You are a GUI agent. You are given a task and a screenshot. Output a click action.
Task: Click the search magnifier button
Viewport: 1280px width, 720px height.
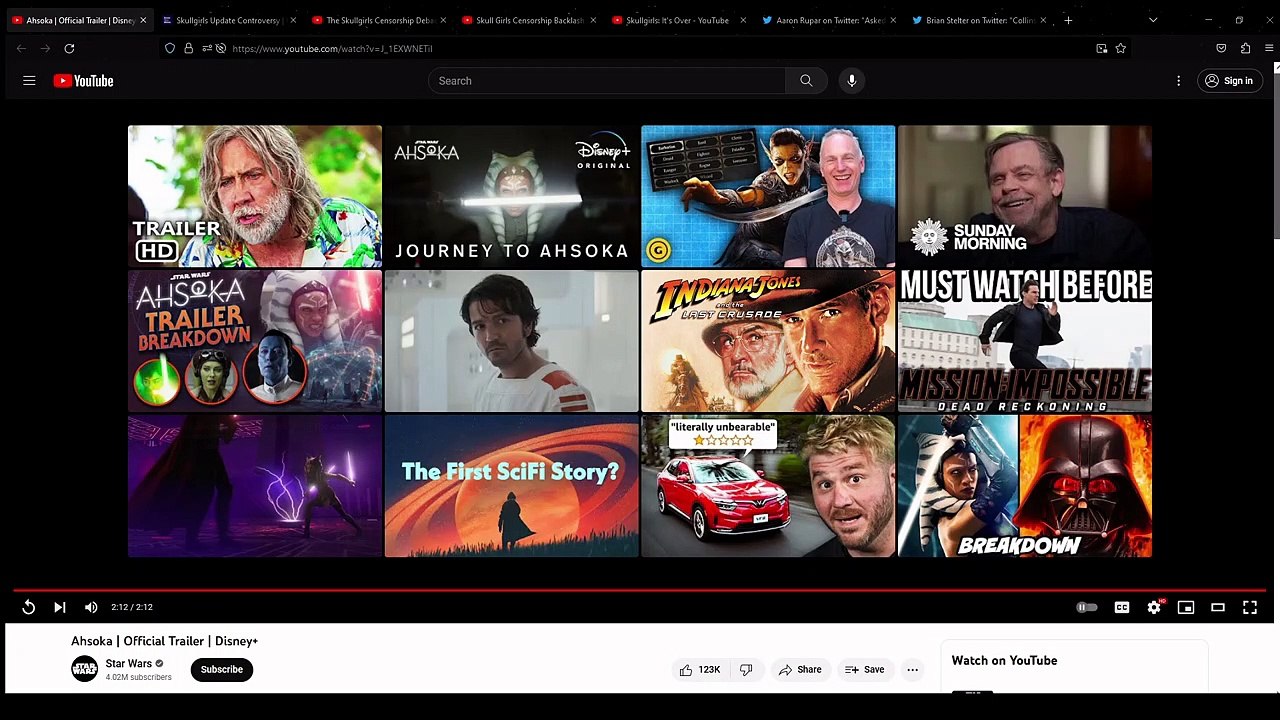click(806, 81)
